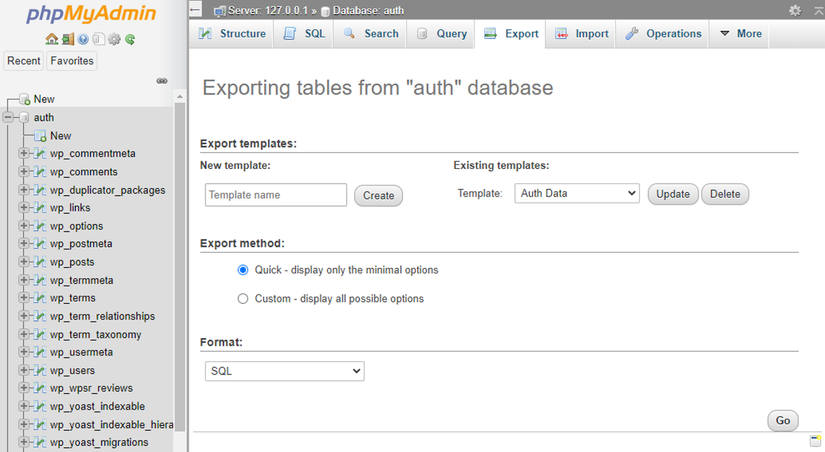This screenshot has width=825, height=452.
Task: Open the wp_yoast_indexable_hiera table
Action: point(112,425)
